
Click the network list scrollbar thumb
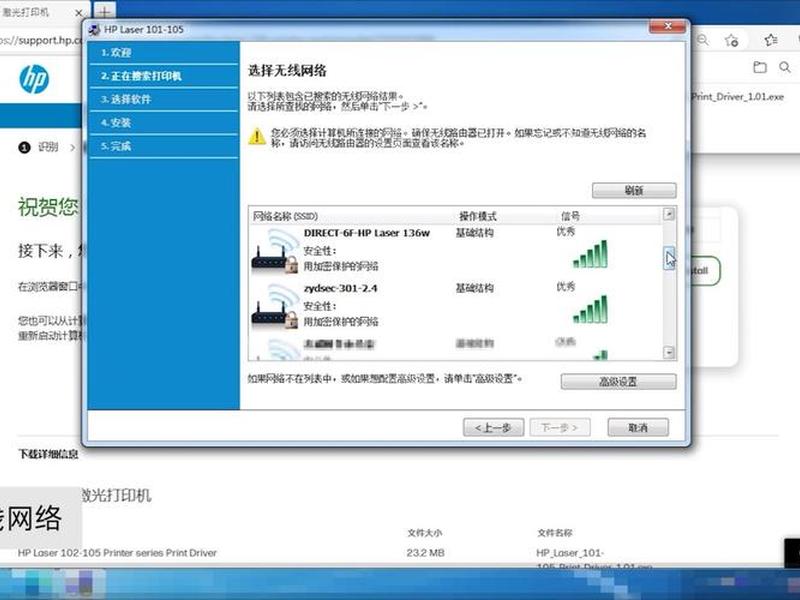tap(669, 258)
